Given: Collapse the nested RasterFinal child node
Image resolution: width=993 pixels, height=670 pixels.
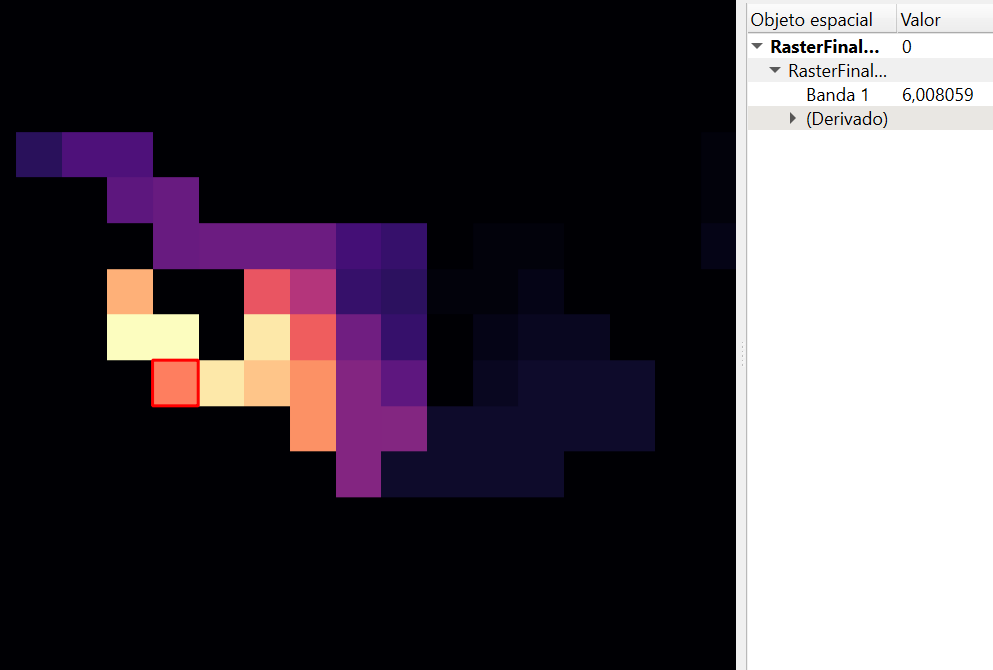Looking at the screenshot, I should point(775,71).
